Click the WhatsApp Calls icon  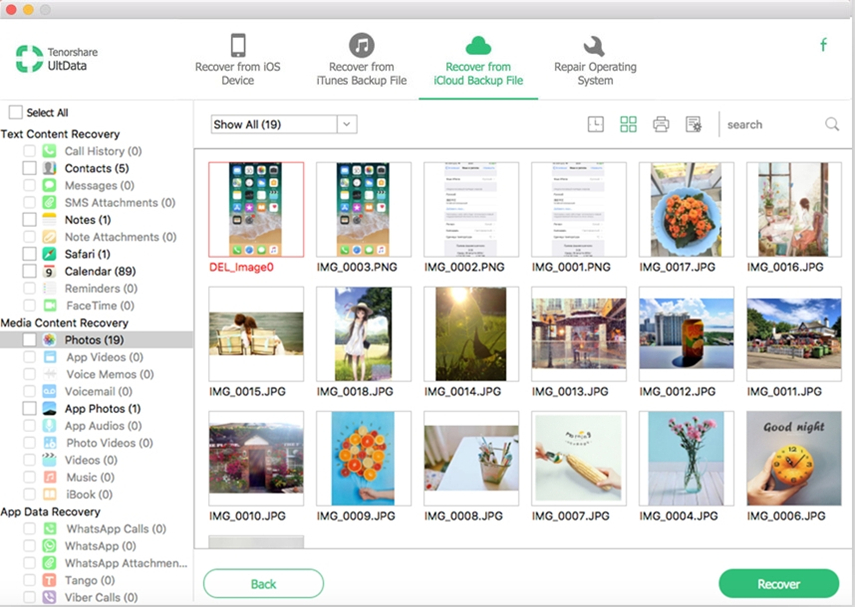tap(50, 528)
